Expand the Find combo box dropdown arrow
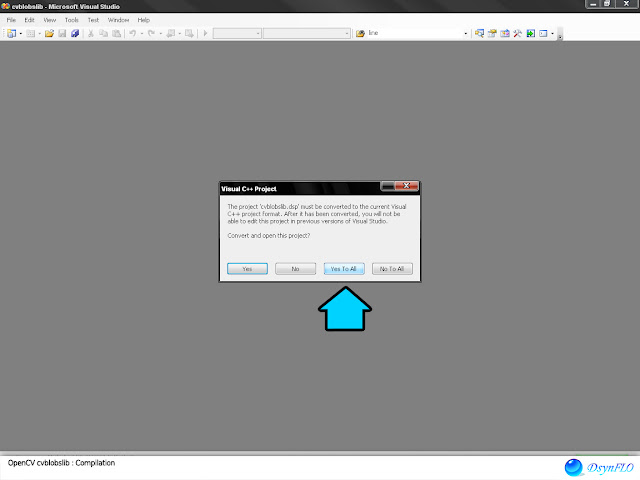640x480 pixels. tap(466, 33)
